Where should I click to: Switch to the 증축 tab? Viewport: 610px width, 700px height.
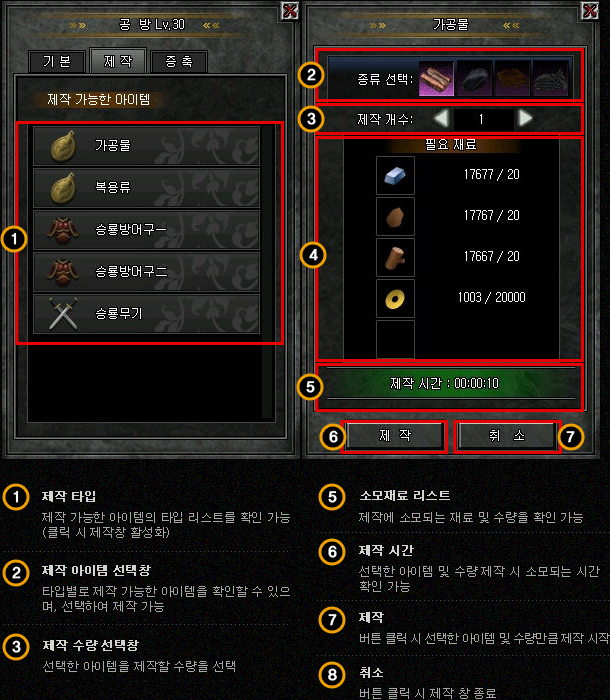pos(179,61)
